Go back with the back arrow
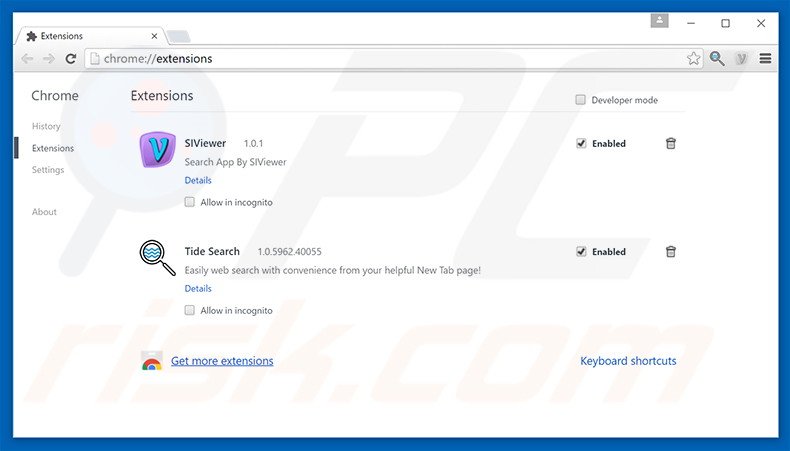The width and height of the screenshot is (790, 451). pos(27,59)
